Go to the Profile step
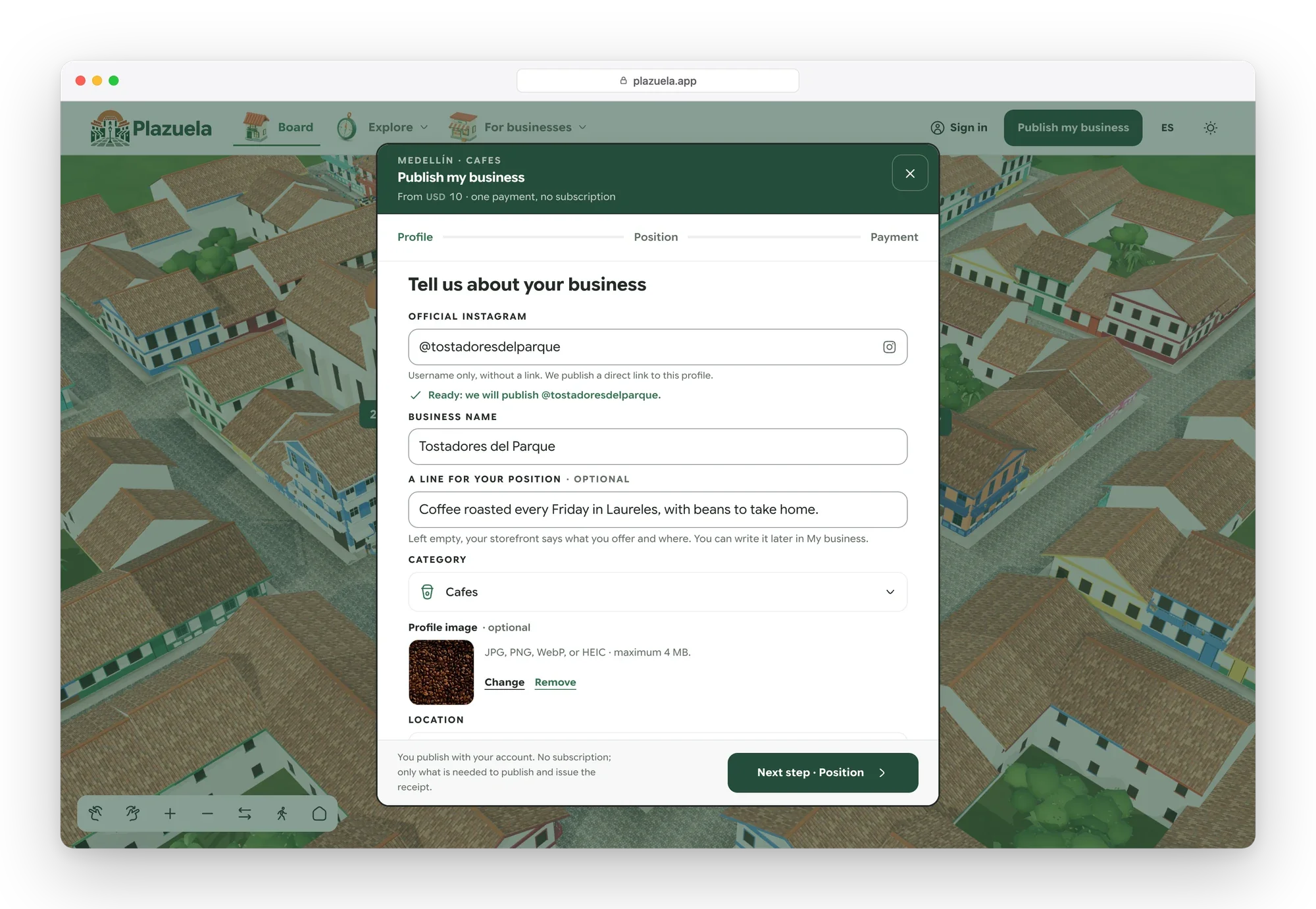The width and height of the screenshot is (1316, 909). [x=415, y=237]
